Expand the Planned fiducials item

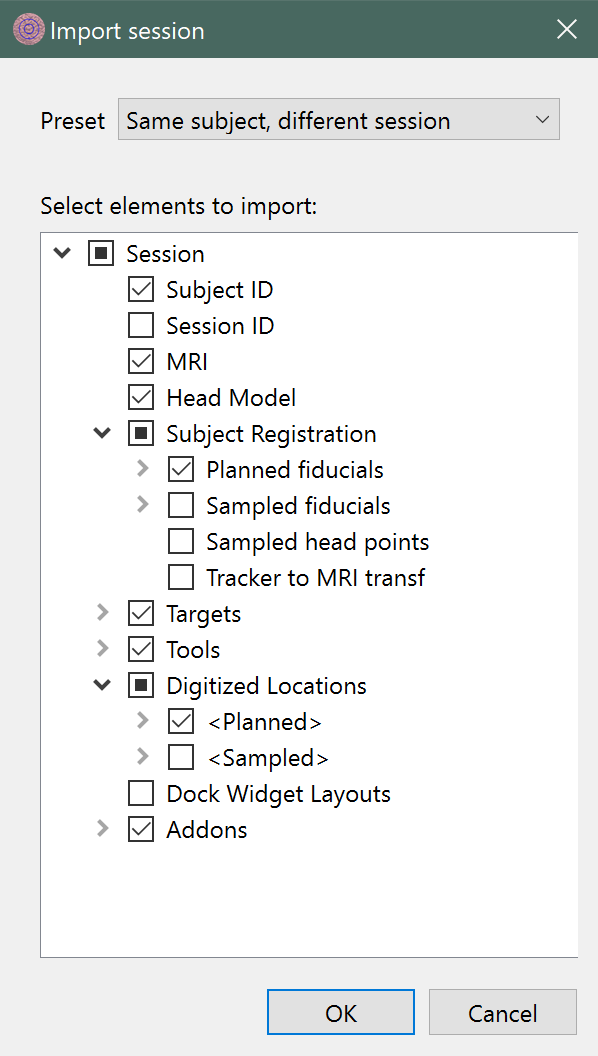tap(142, 469)
